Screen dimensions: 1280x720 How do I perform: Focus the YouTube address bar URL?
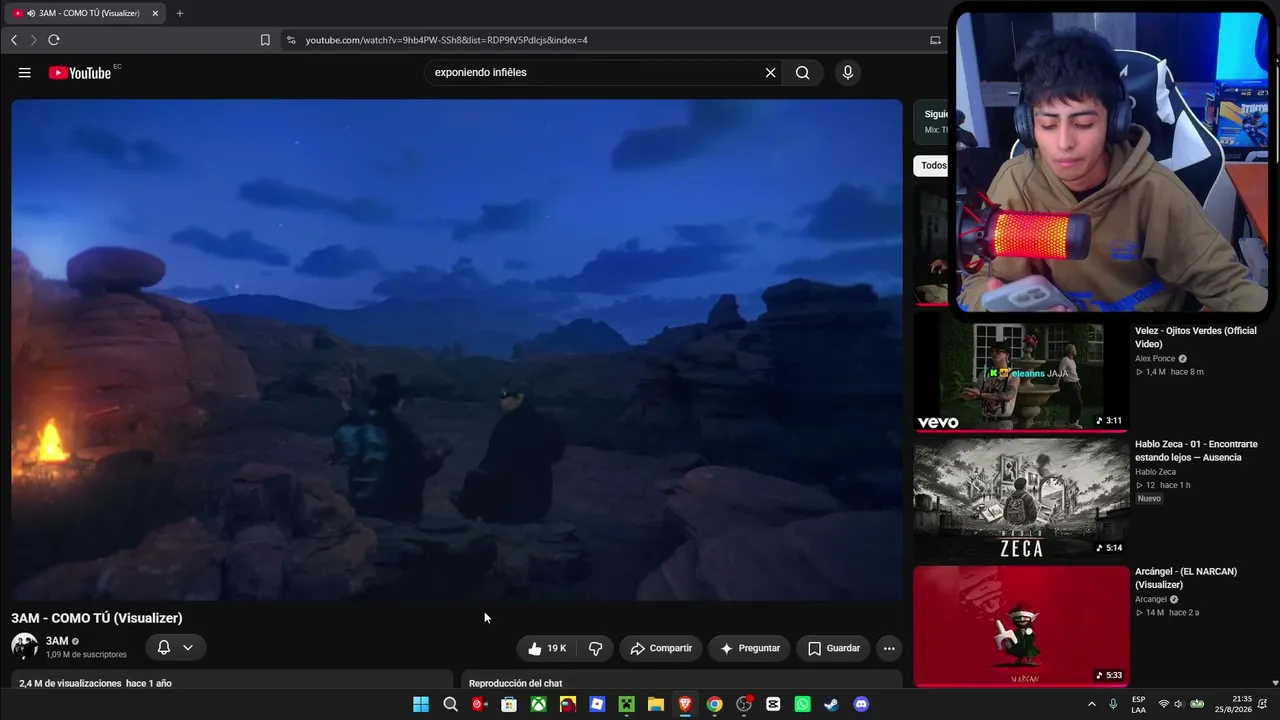click(x=446, y=40)
